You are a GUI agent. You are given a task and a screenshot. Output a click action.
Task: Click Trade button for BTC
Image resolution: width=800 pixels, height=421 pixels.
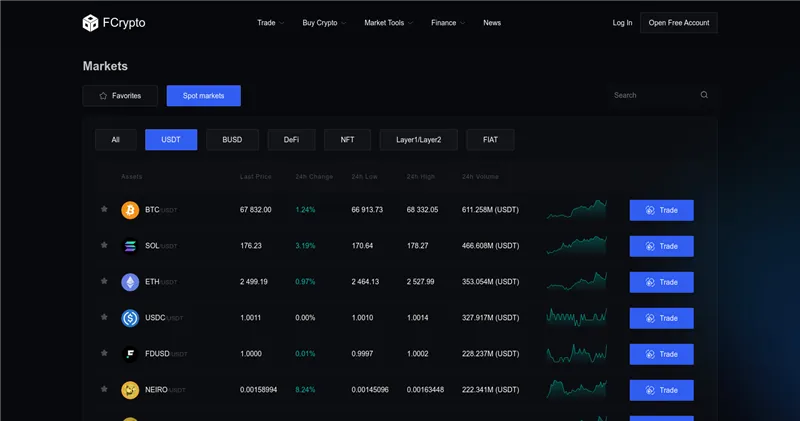point(661,210)
